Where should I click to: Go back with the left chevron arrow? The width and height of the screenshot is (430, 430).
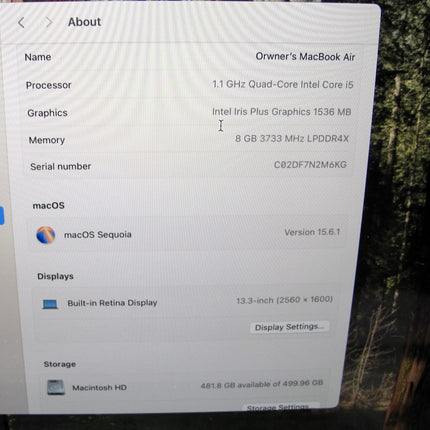pos(21,23)
